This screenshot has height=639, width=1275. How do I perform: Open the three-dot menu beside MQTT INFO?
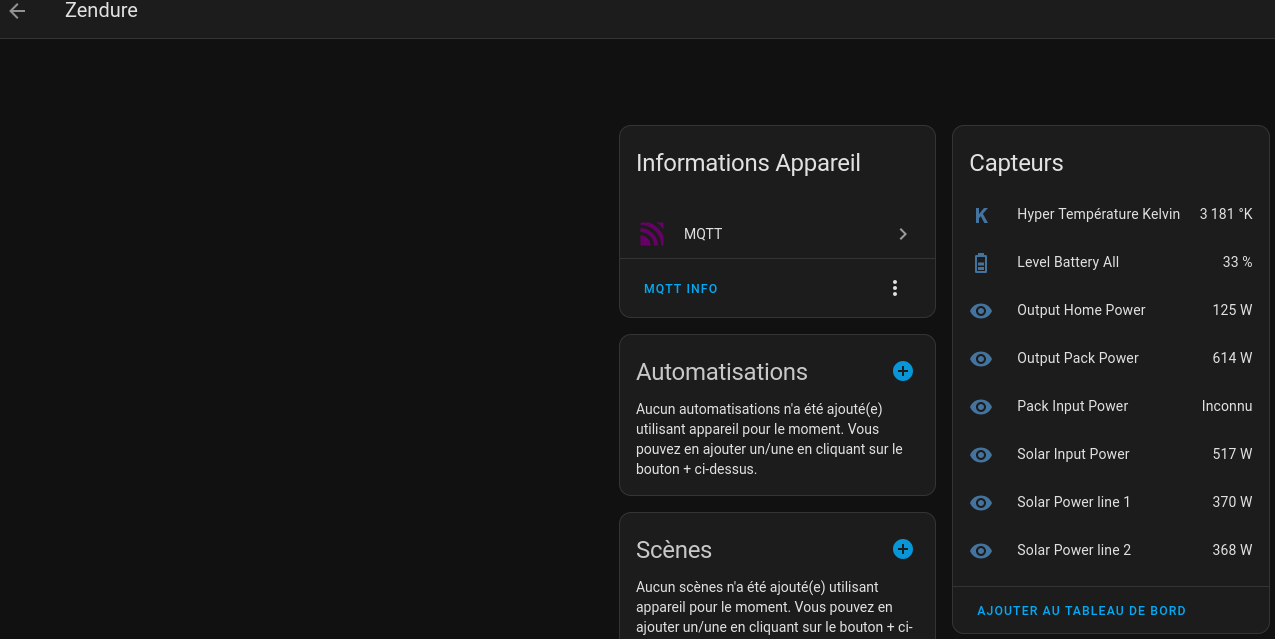coord(894,288)
